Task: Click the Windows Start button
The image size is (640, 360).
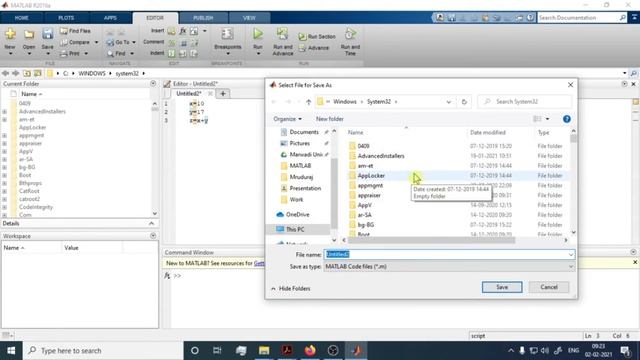Action: (x=11, y=350)
